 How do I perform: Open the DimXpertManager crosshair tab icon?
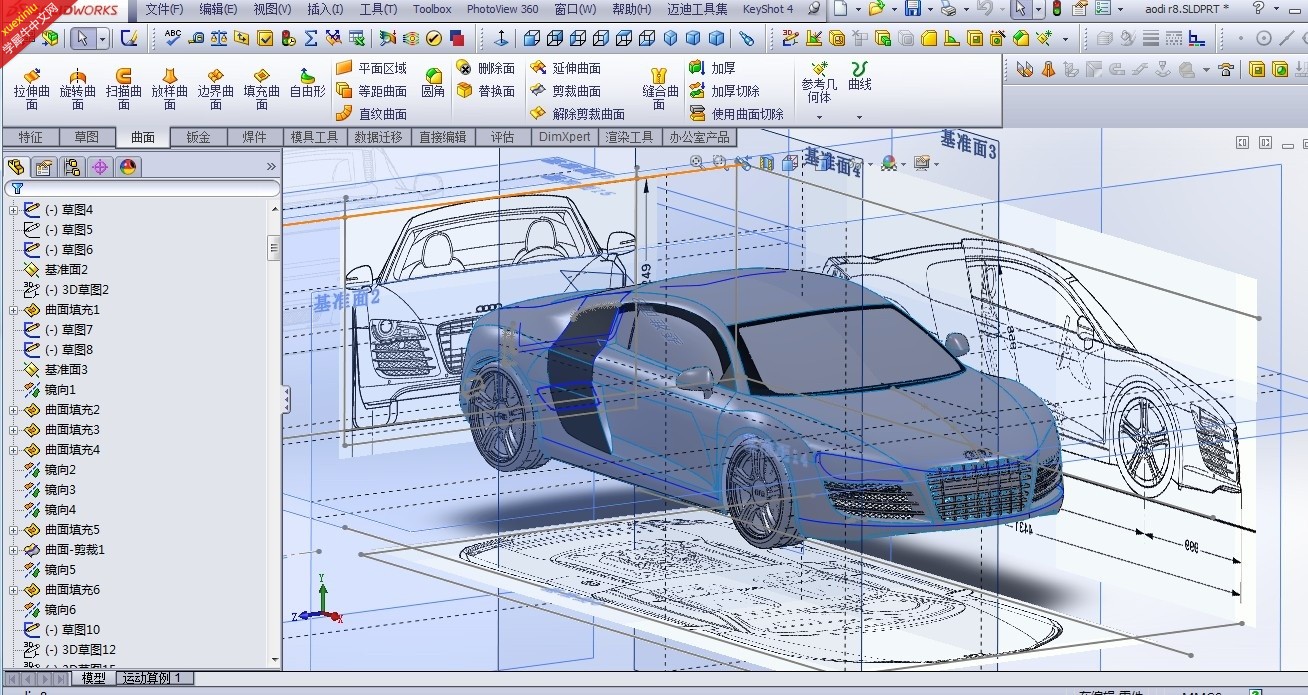pyautogui.click(x=99, y=167)
